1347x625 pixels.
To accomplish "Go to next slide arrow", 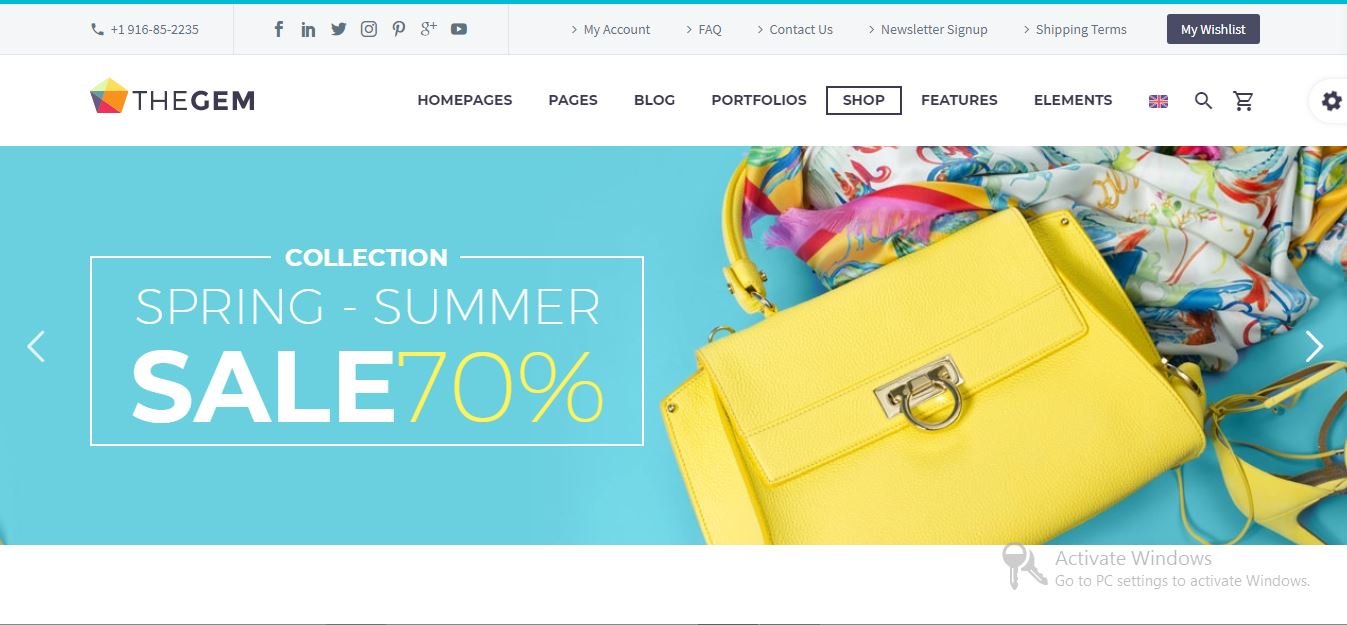I will tap(1314, 346).
